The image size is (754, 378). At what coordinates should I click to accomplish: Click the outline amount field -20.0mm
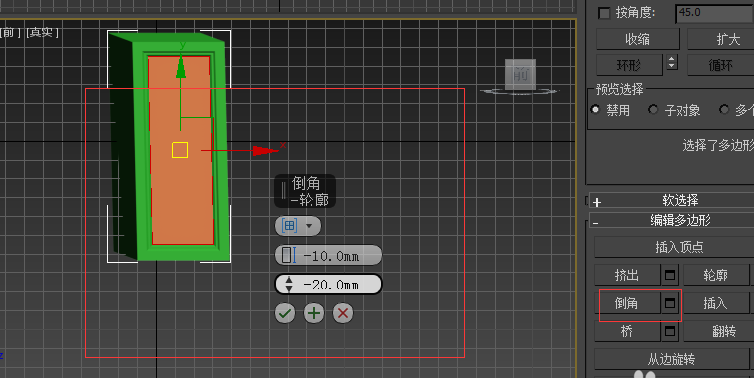[328, 284]
